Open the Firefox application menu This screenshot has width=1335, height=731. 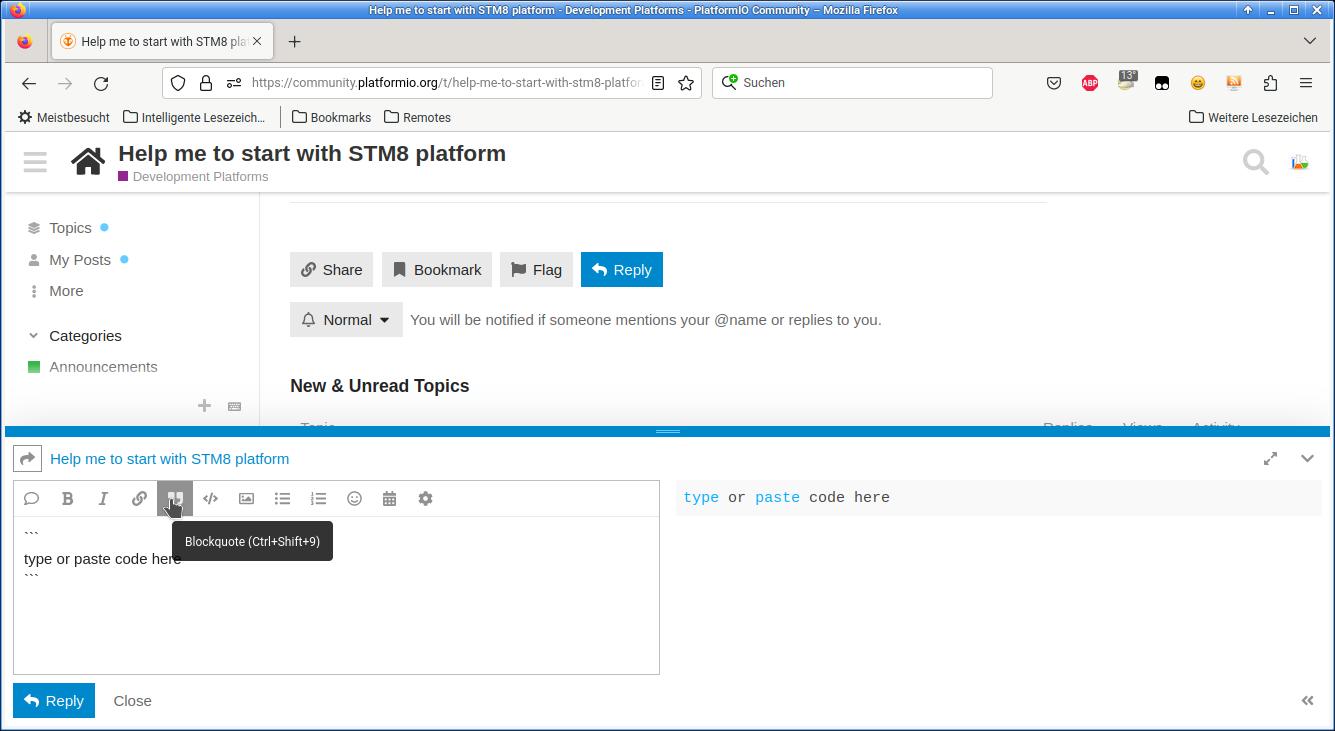click(x=1306, y=83)
